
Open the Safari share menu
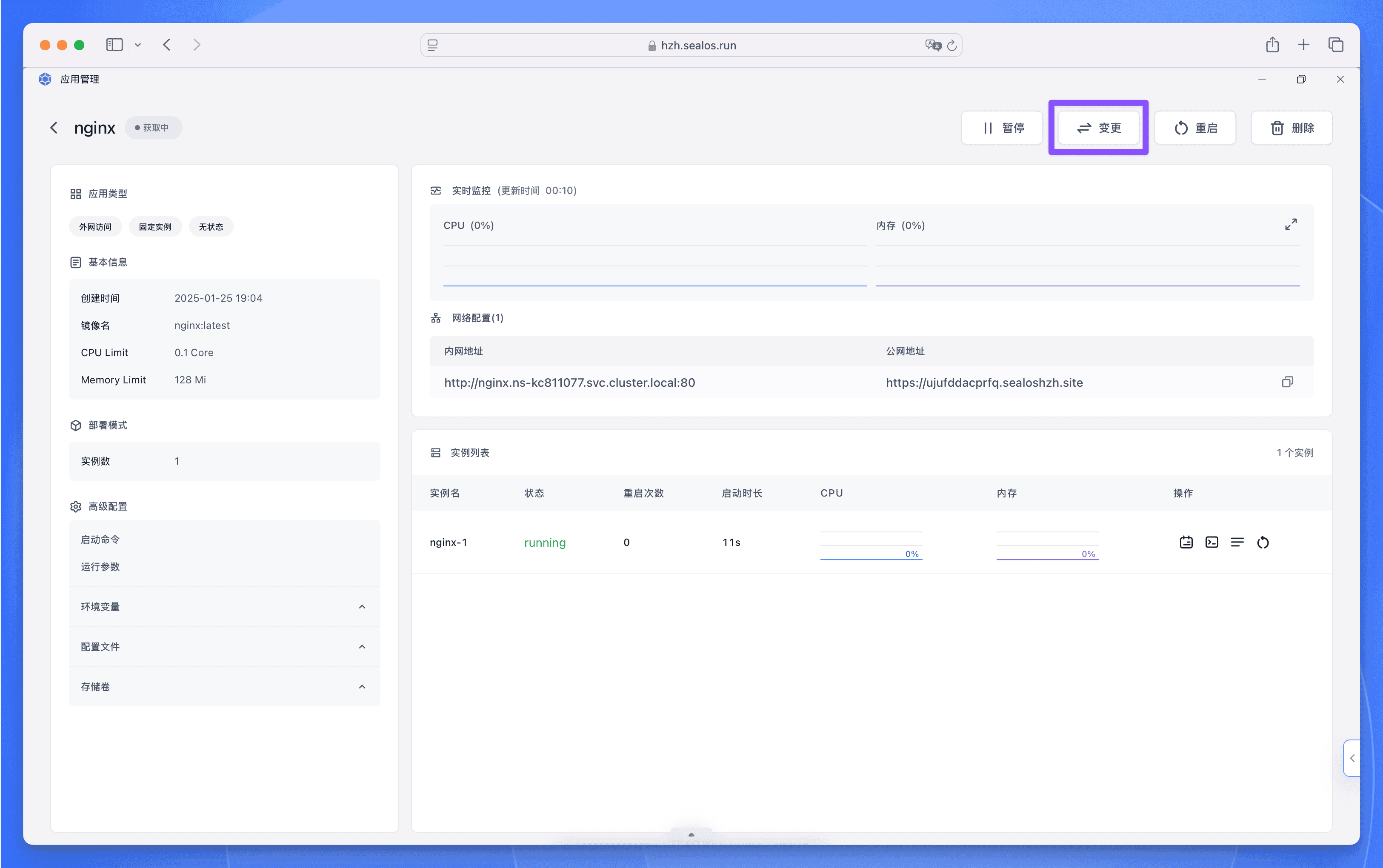coord(1272,45)
